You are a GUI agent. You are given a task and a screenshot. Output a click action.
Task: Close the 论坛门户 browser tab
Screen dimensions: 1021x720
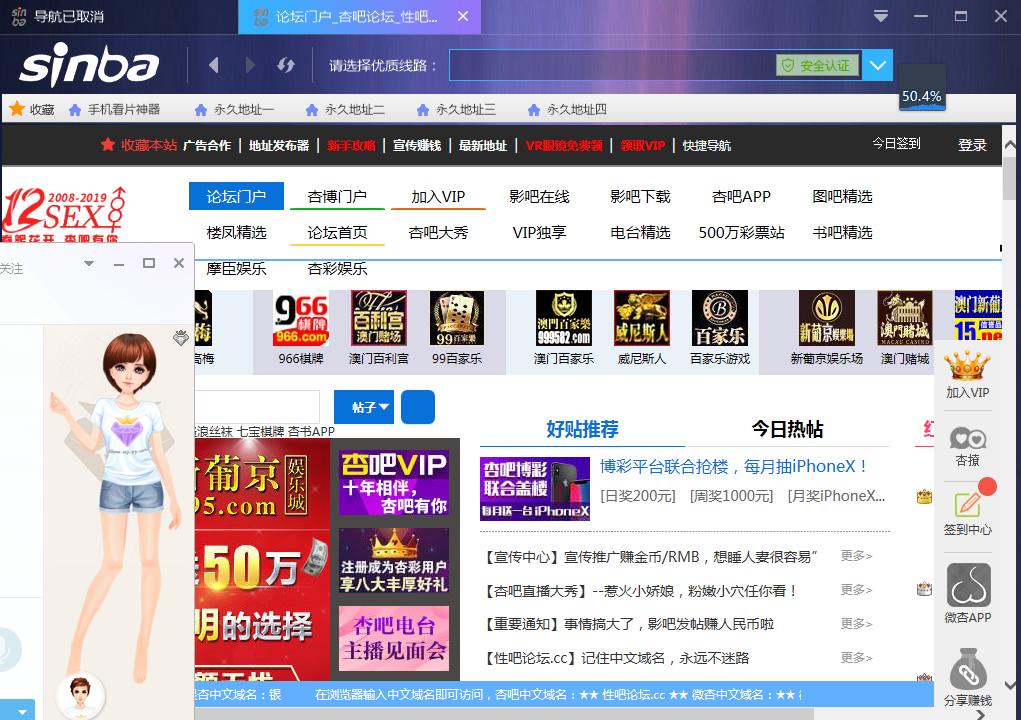pos(463,16)
